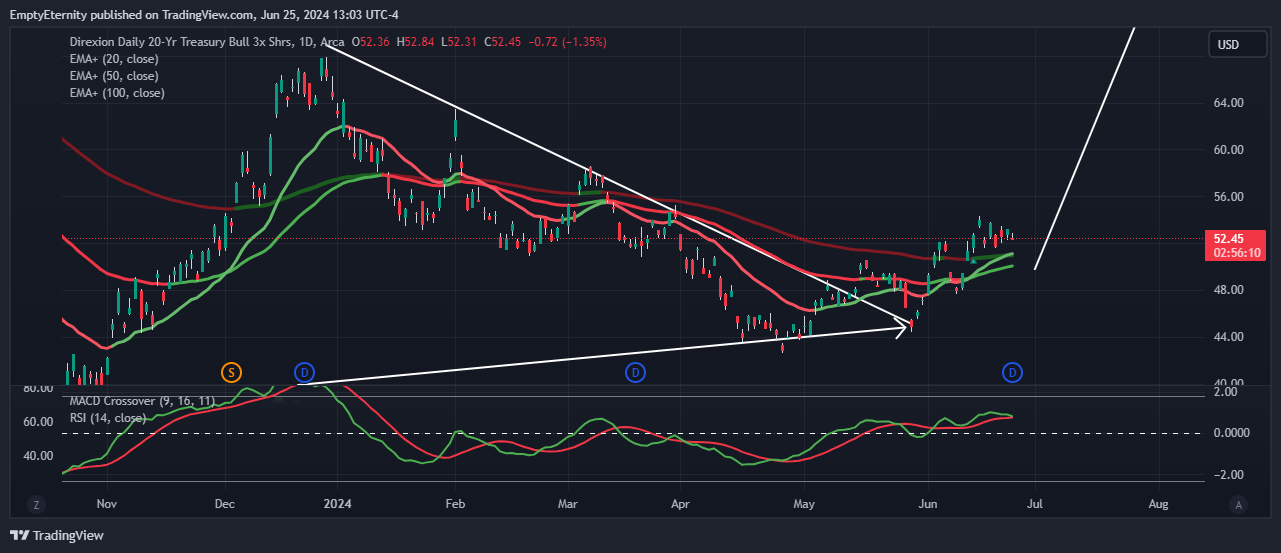Click the Z timezone button at bottom left
Screen dimensions: 1281x553
(x=35, y=505)
